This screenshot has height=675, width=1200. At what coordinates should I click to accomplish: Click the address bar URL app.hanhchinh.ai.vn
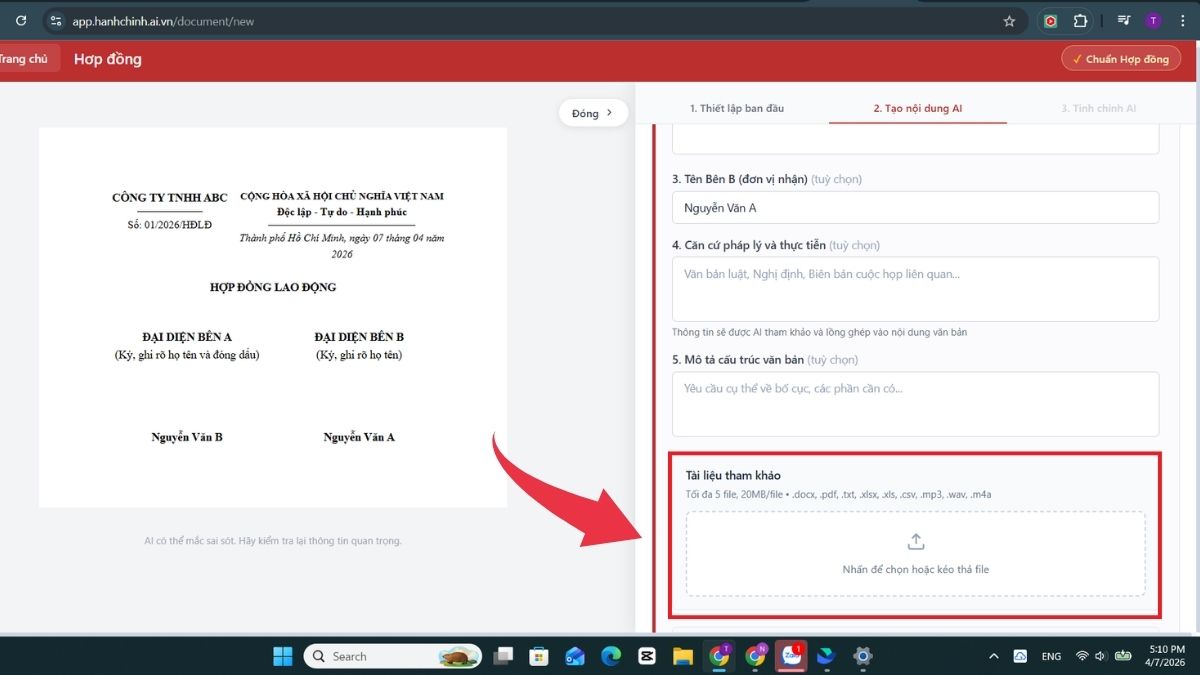163,21
